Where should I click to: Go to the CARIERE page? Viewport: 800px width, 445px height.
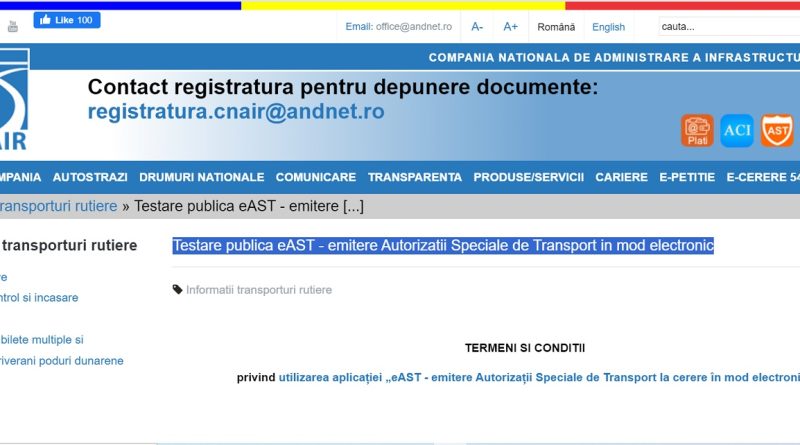point(621,177)
